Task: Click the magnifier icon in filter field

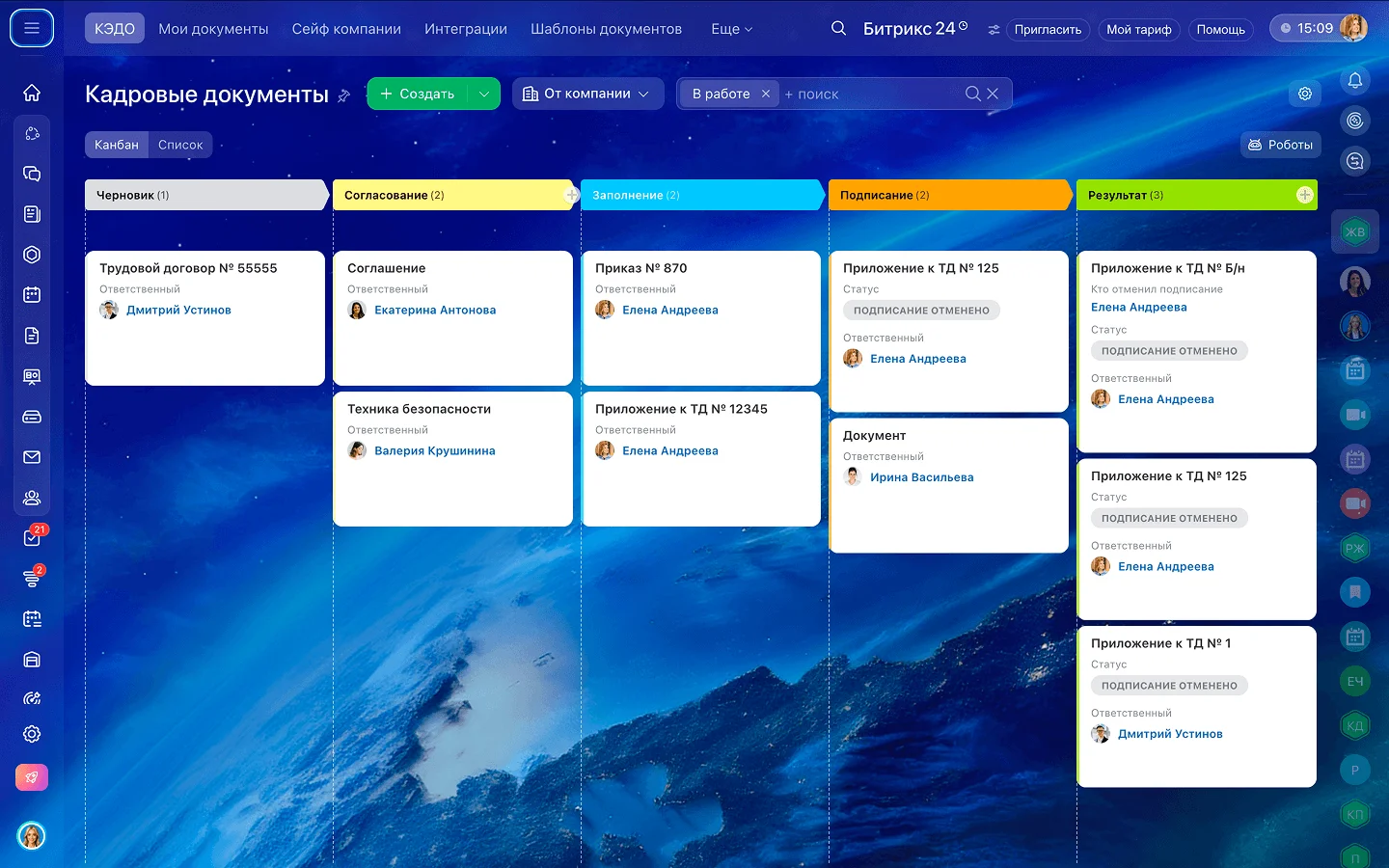Action: pyautogui.click(x=973, y=94)
